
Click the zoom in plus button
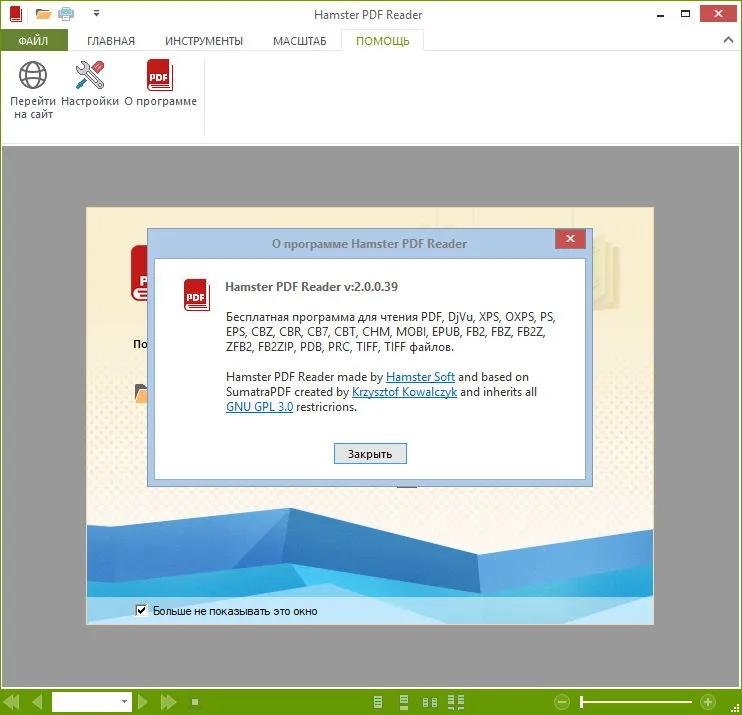(x=708, y=702)
